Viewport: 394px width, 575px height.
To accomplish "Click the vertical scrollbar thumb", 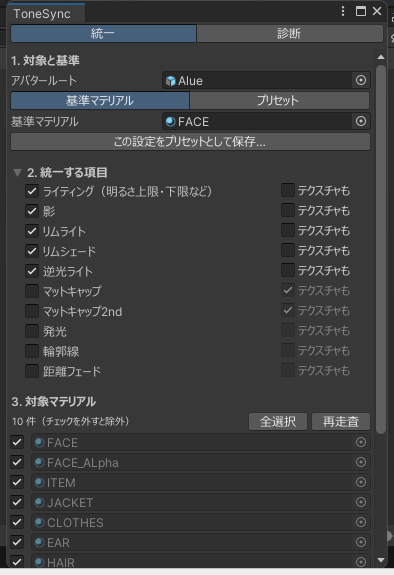I will pyautogui.click(x=381, y=249).
